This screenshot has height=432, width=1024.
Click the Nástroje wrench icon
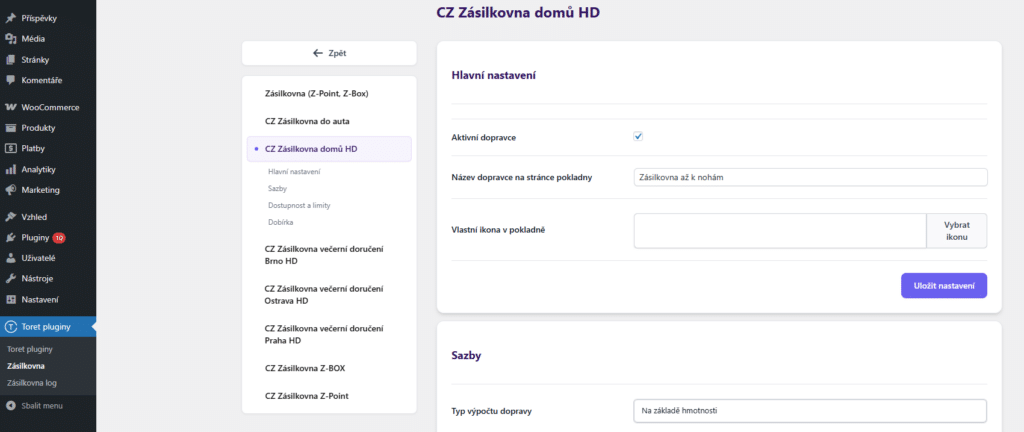tap(10, 279)
